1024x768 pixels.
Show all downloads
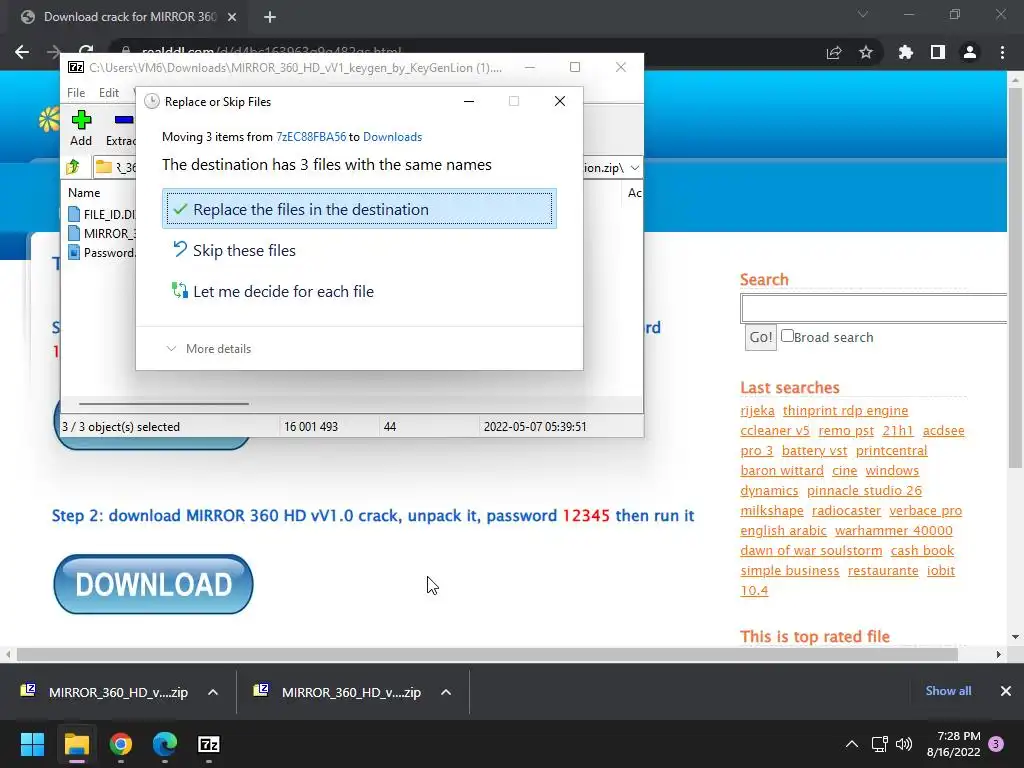tap(948, 691)
